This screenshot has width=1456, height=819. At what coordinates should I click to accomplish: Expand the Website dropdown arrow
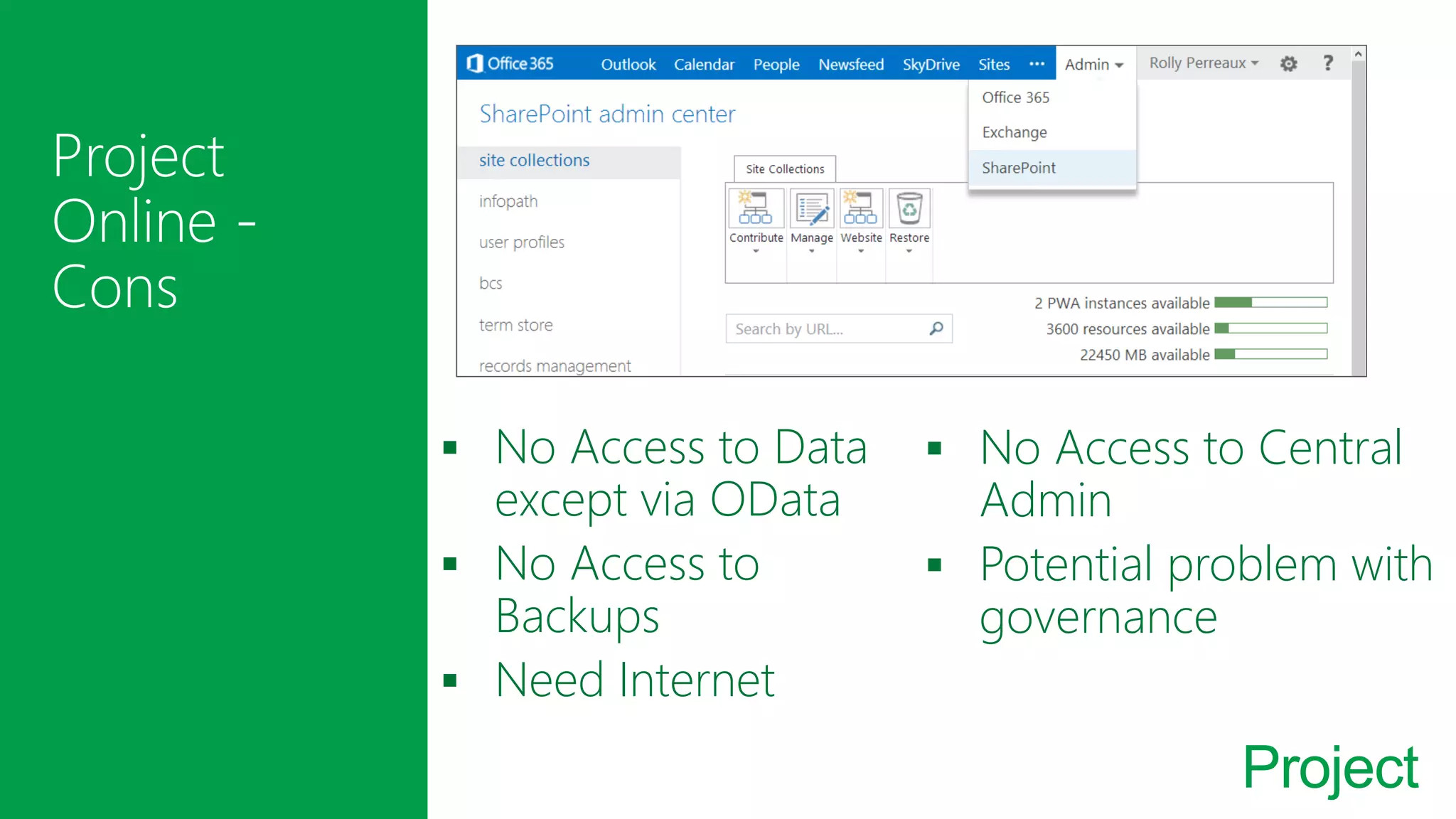(x=861, y=251)
